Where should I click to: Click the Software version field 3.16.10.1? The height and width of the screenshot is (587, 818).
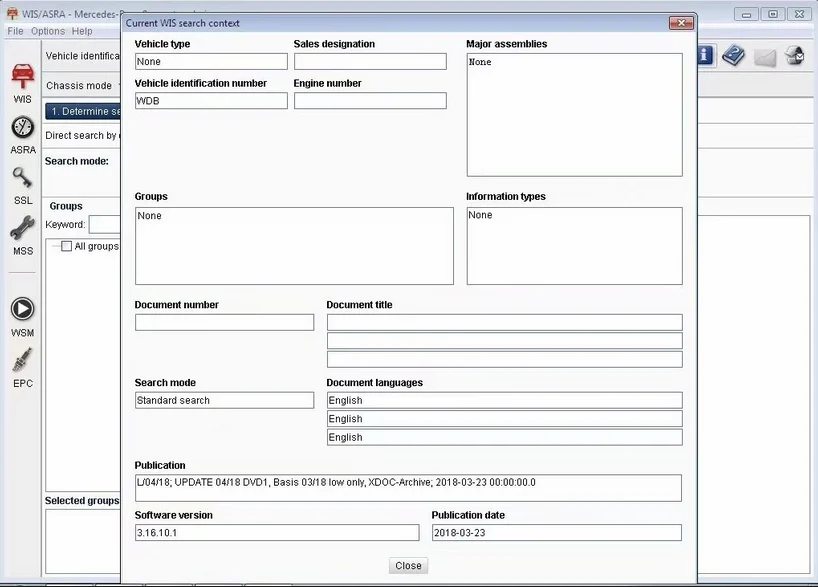(277, 533)
